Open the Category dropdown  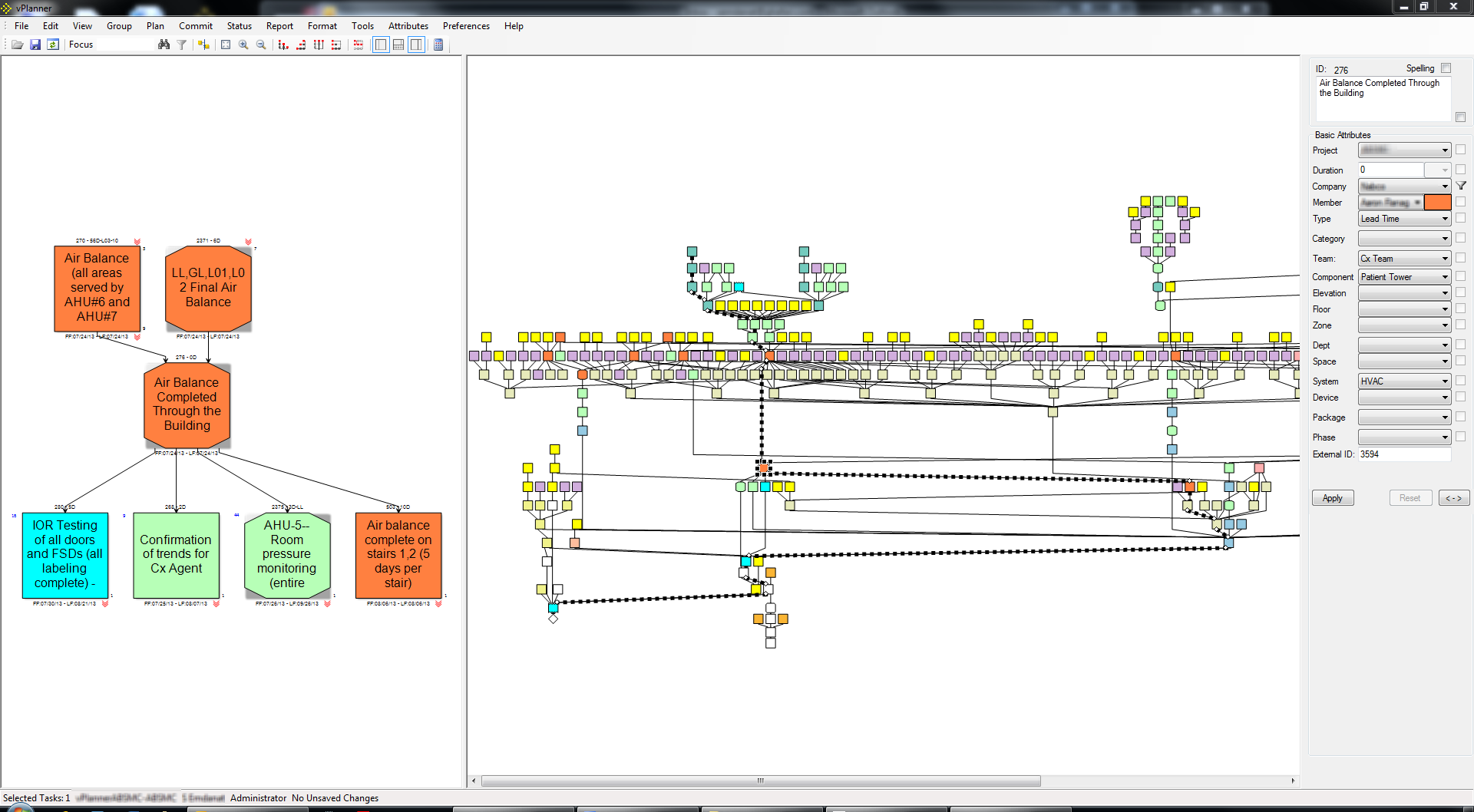click(x=1404, y=239)
